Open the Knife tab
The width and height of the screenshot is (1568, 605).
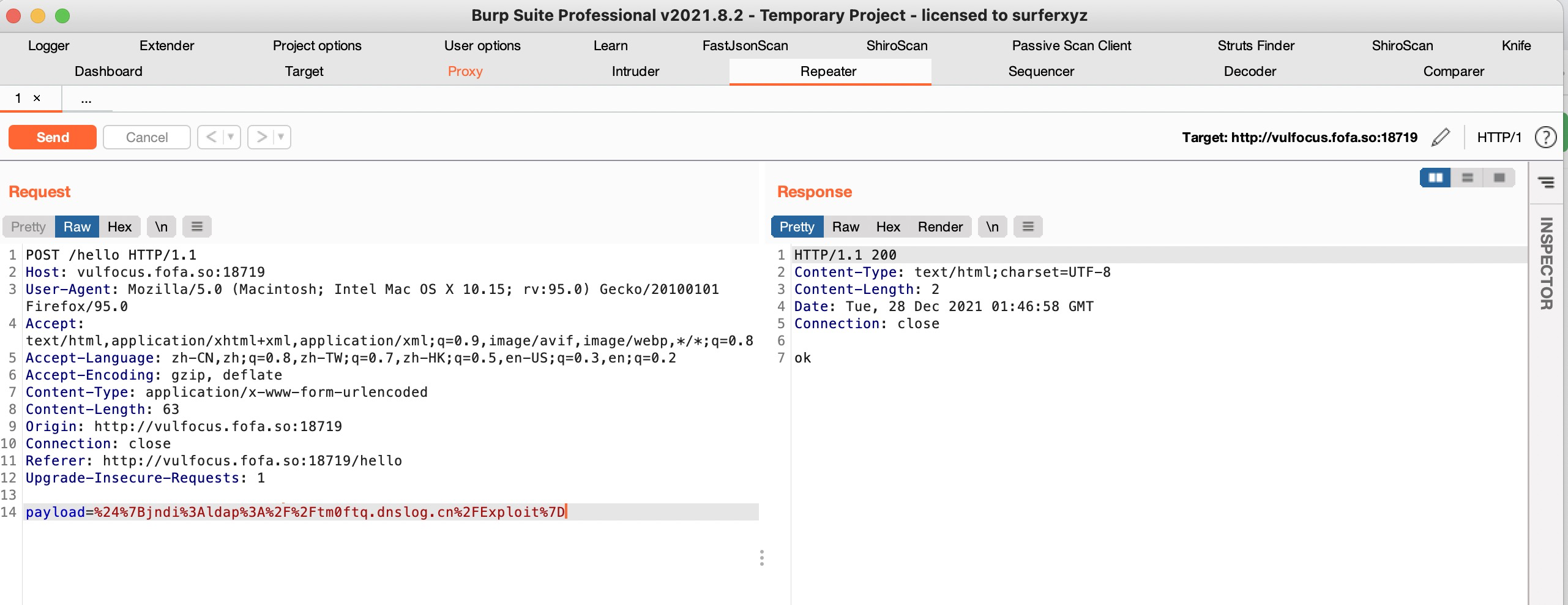1516,45
